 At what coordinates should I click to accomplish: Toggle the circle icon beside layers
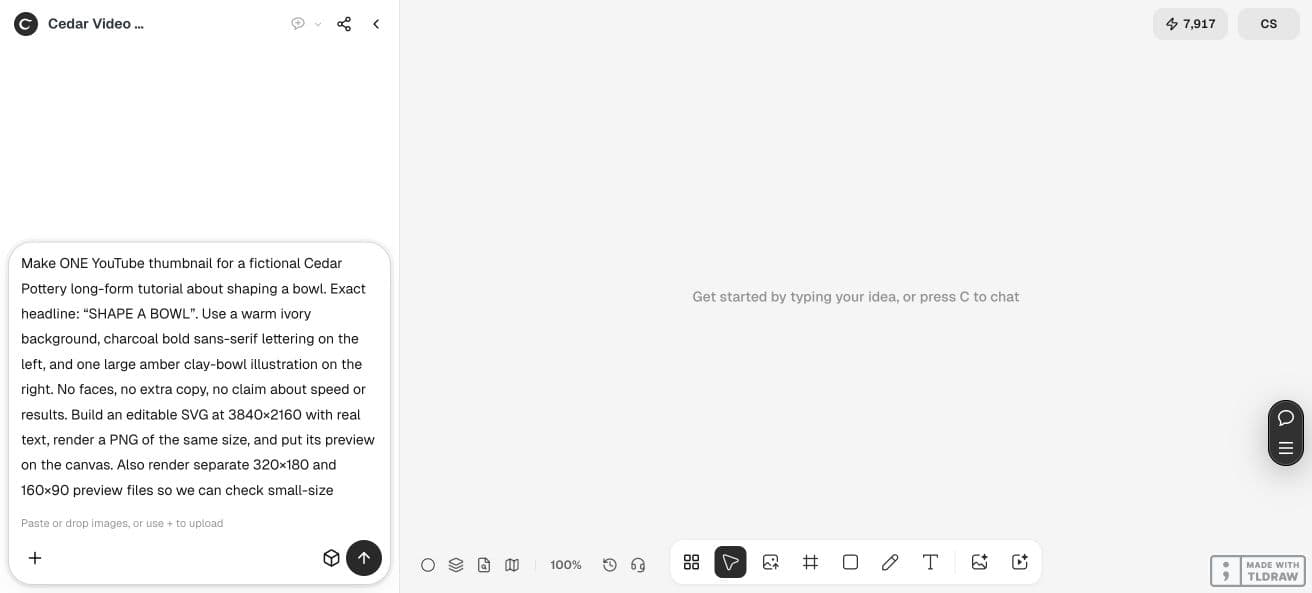[x=428, y=565]
